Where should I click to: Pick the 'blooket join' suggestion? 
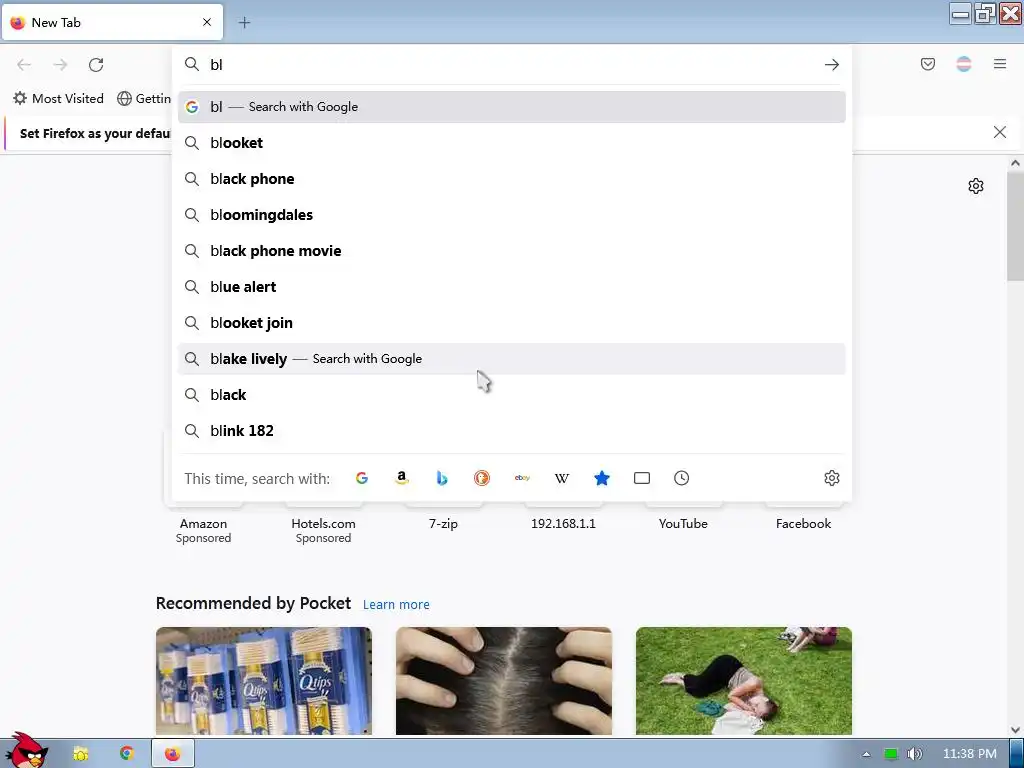[511, 323]
